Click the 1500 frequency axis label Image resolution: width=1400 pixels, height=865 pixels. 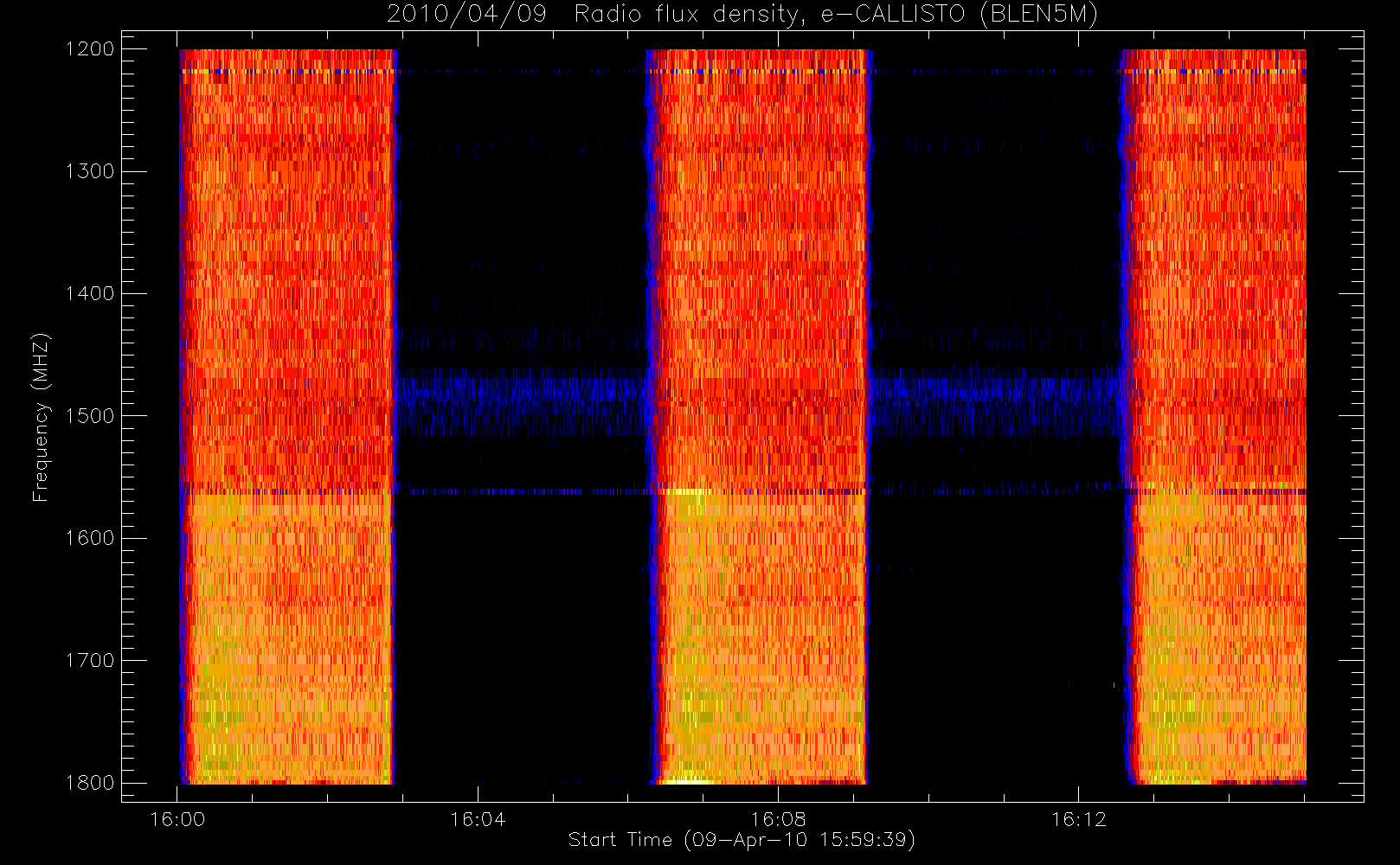[x=90, y=416]
